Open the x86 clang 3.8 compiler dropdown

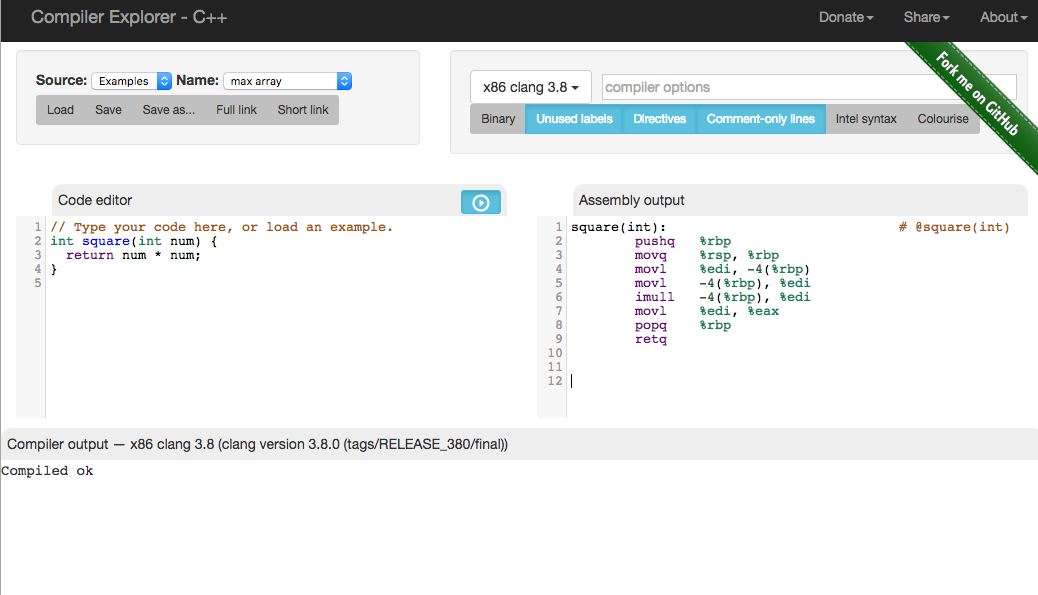(x=531, y=87)
